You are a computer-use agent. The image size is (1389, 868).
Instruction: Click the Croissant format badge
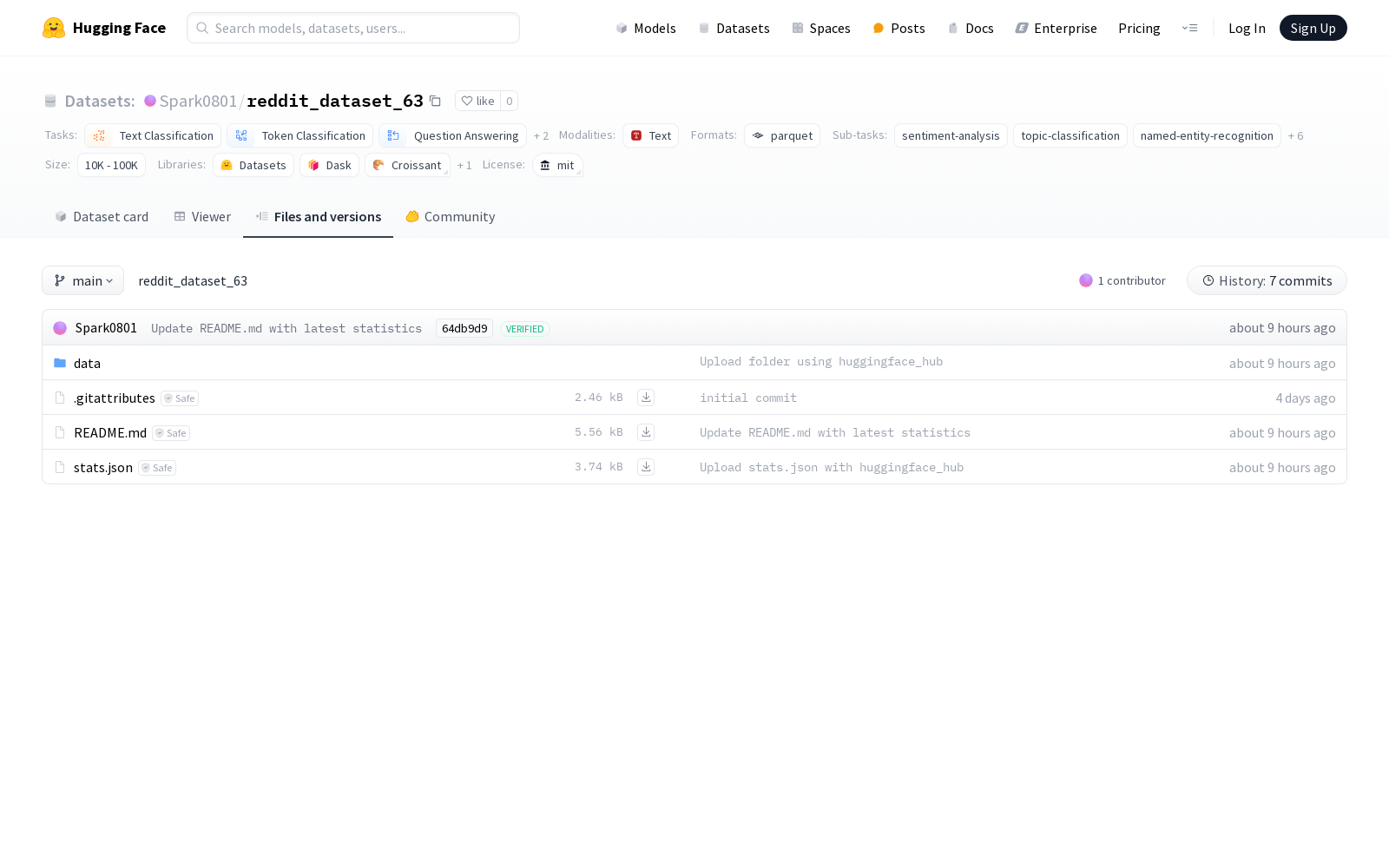(x=406, y=165)
